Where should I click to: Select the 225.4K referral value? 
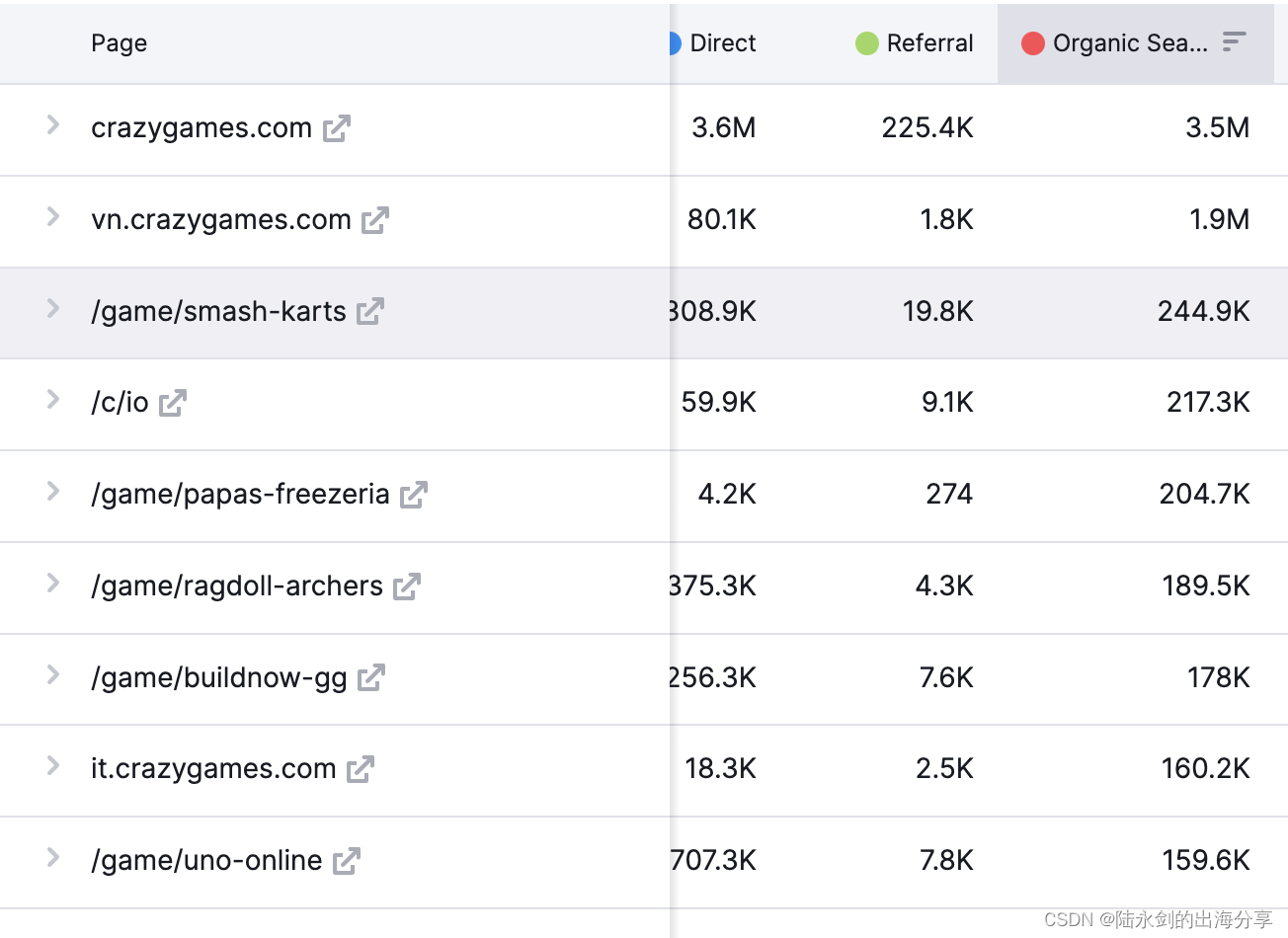click(x=927, y=128)
